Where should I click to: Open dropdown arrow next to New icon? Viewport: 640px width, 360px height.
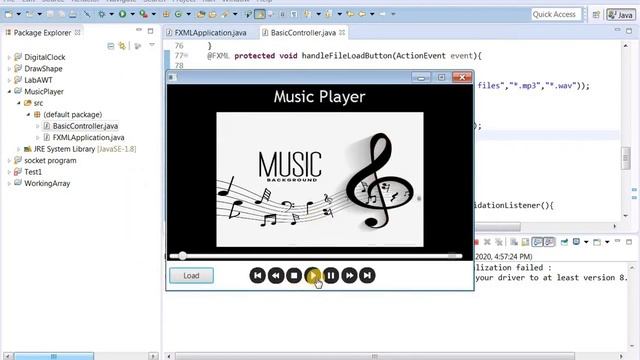click(18, 14)
